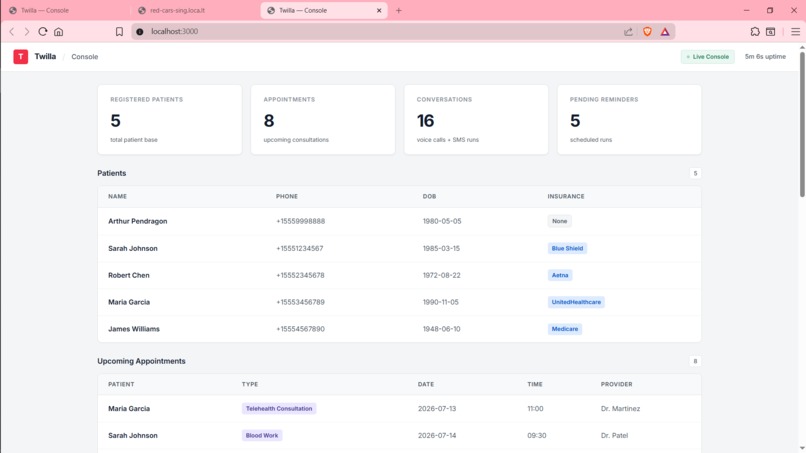Click phone number +15551234567

[x=300, y=248]
